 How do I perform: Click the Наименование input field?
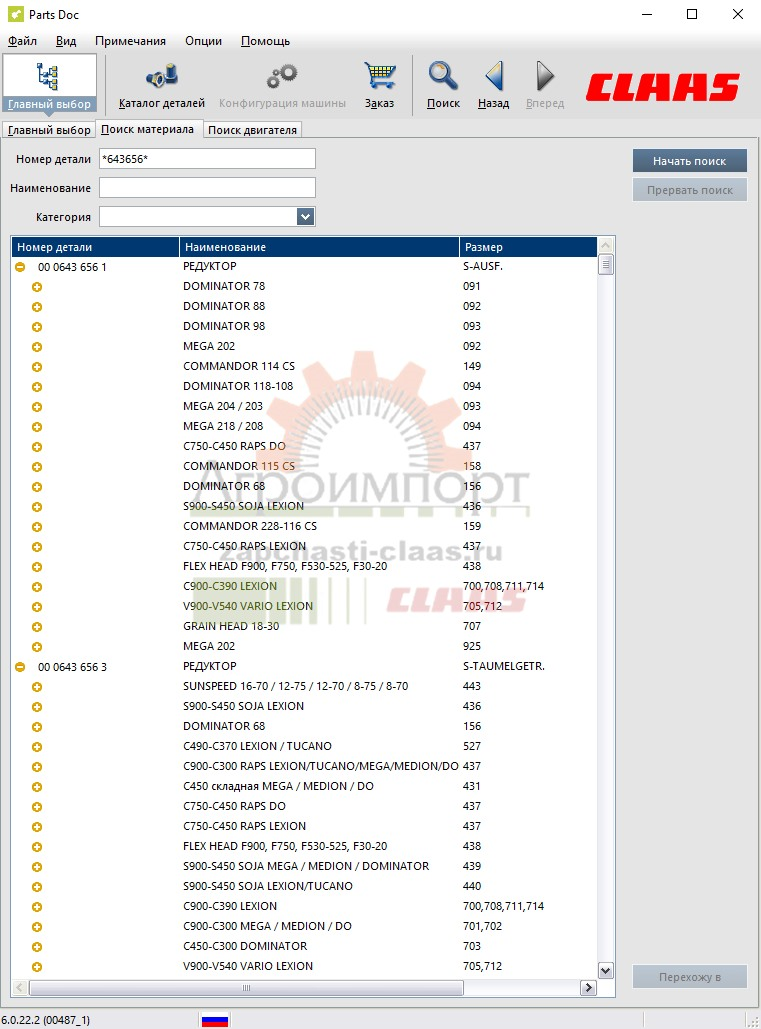(207, 188)
